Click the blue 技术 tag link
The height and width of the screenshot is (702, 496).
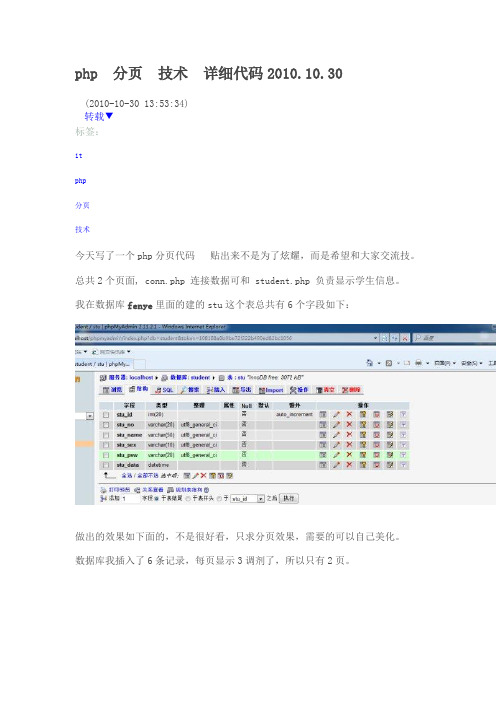82,229
